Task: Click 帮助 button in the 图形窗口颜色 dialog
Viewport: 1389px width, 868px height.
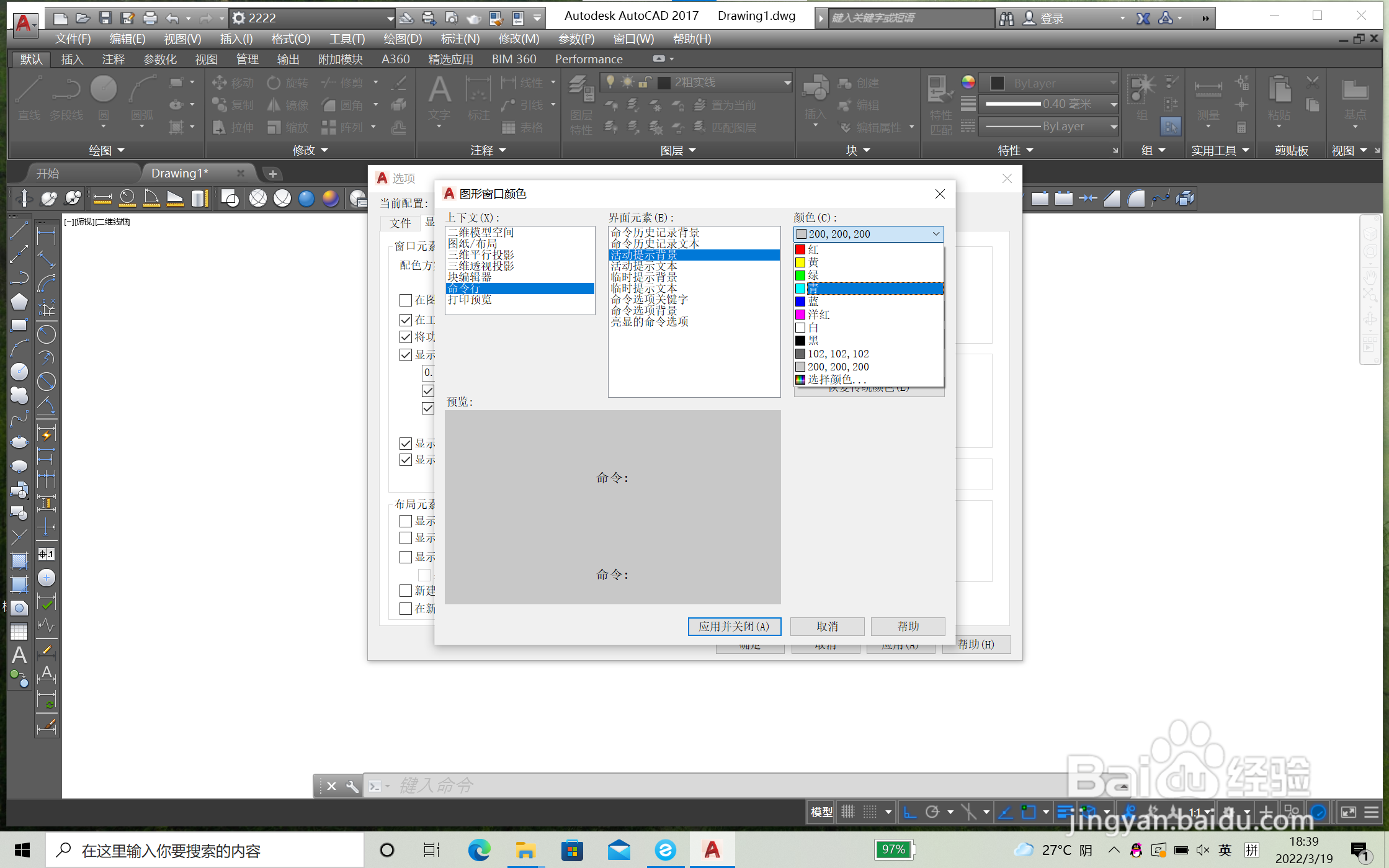Action: pos(908,627)
